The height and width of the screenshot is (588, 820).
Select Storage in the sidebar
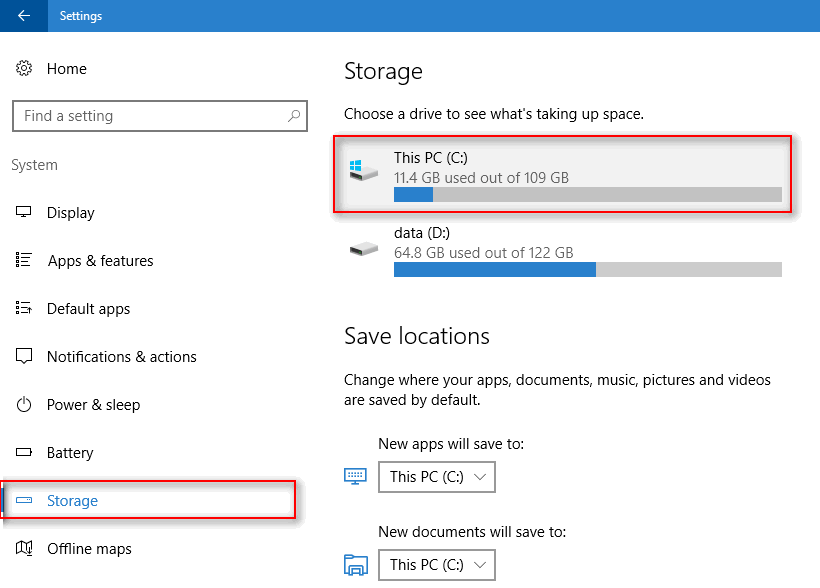point(149,500)
